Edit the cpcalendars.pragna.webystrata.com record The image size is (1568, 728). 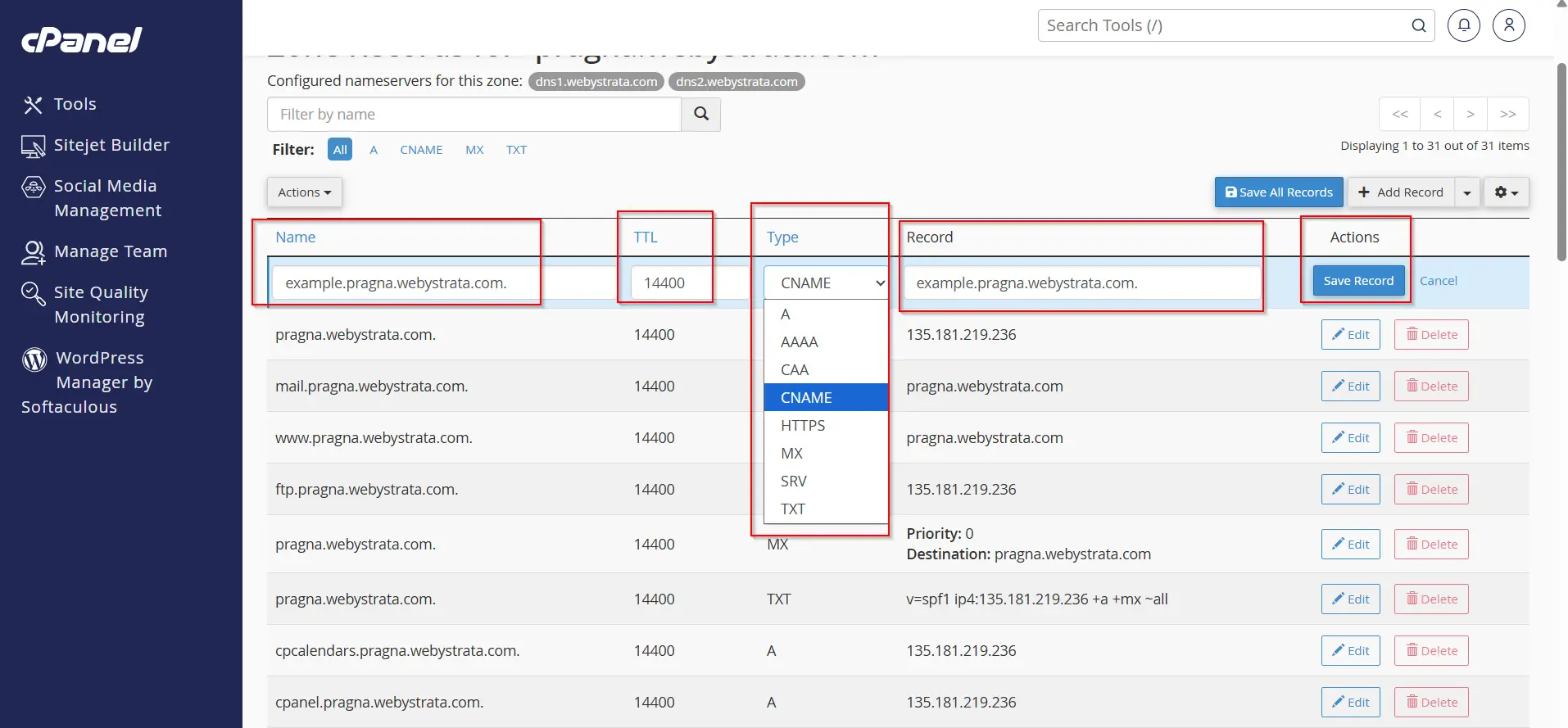(x=1350, y=651)
